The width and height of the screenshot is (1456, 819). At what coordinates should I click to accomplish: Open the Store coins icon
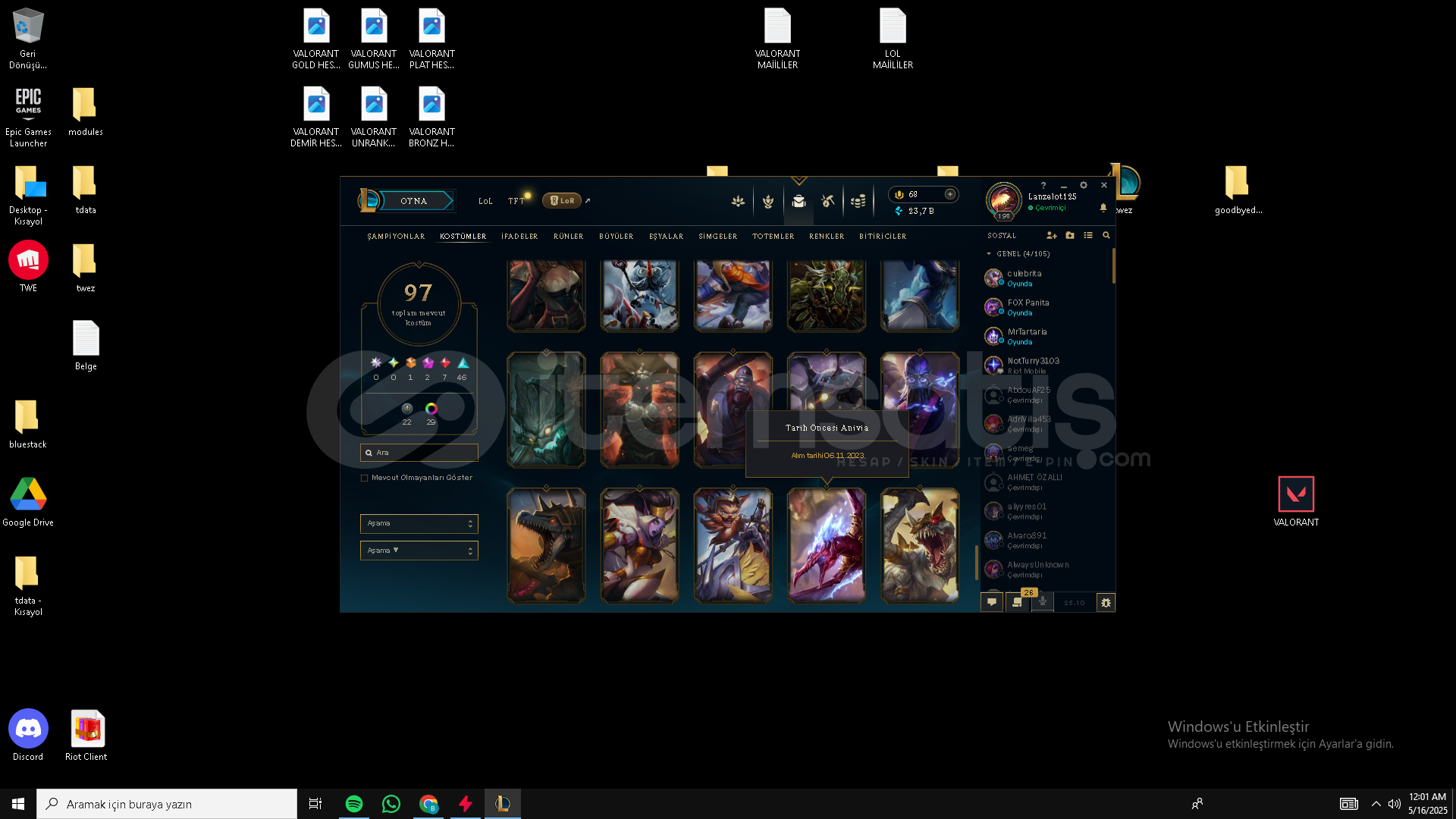858,201
